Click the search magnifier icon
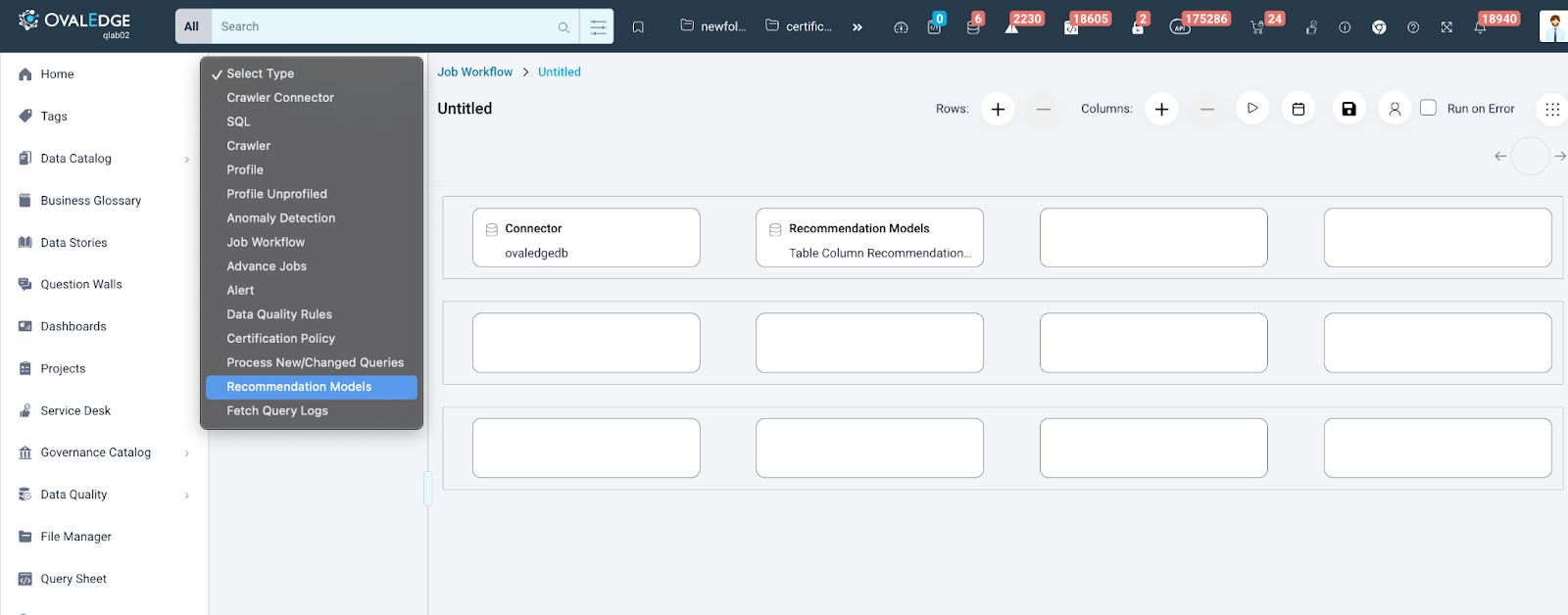The height and width of the screenshot is (615, 1568). point(563,27)
